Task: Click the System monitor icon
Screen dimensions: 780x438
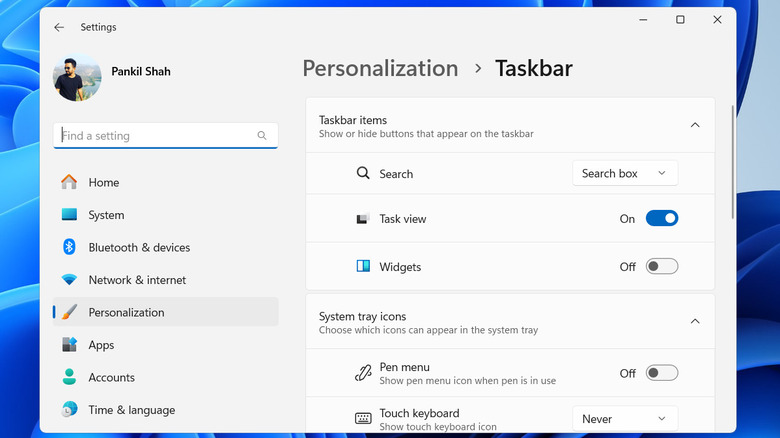Action: pyautogui.click(x=69, y=215)
